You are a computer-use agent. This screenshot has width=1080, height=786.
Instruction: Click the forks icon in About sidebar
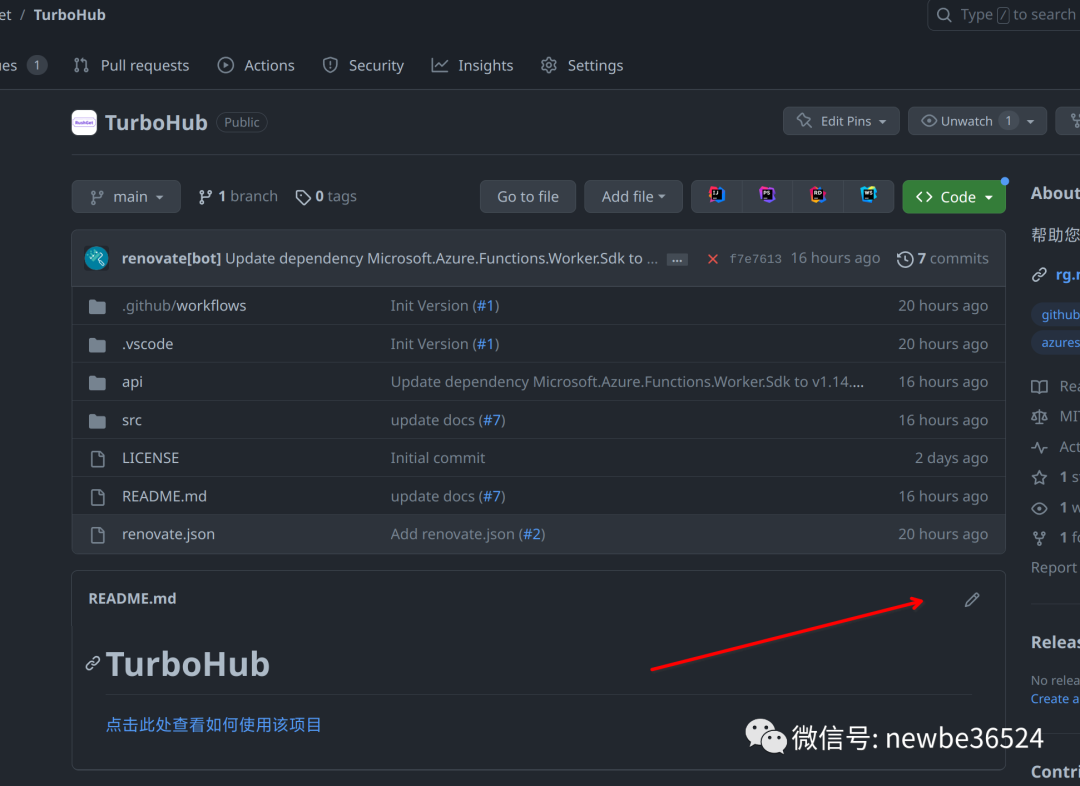pyautogui.click(x=1039, y=538)
